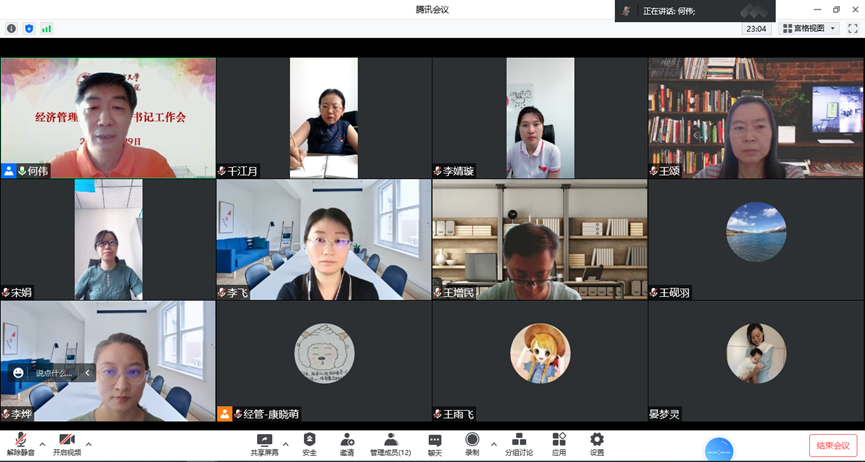865x462 pixels.
Task: Turn on camera with 开启视频 button
Action: pyautogui.click(x=67, y=444)
